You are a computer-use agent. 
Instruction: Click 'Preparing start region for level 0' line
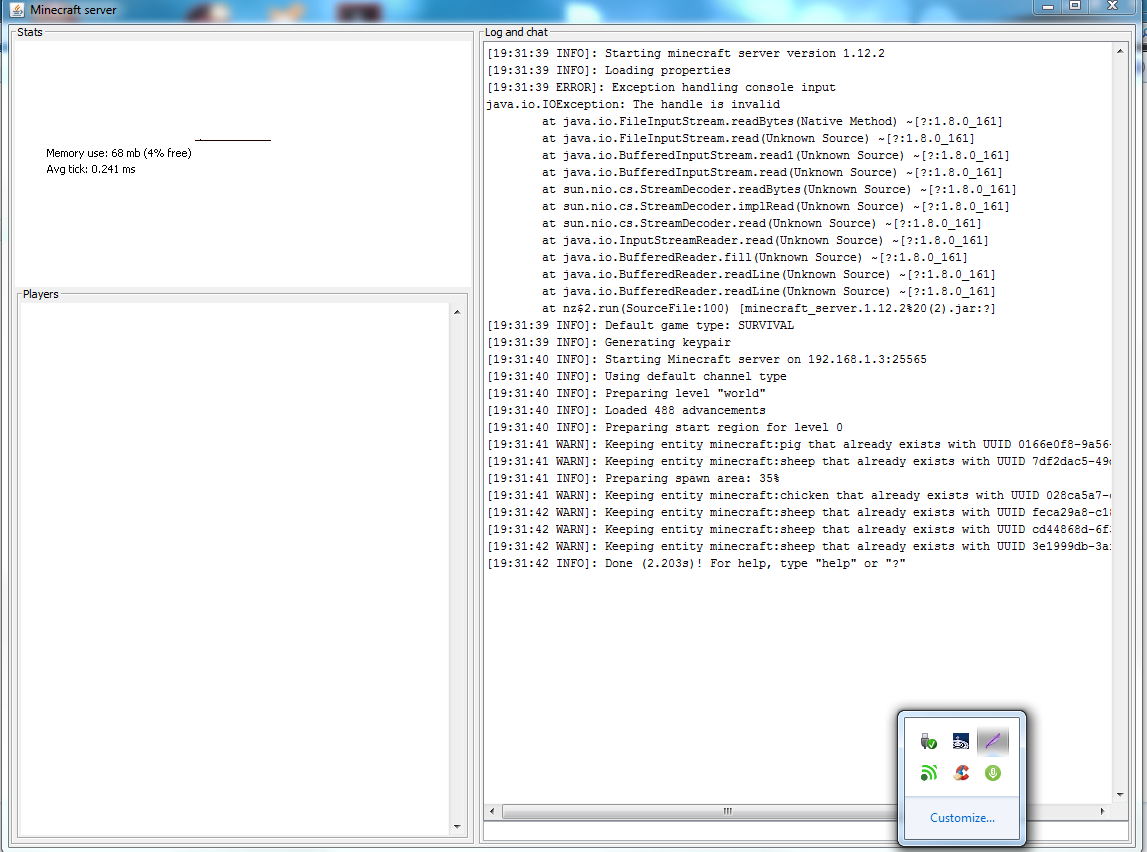coord(665,427)
